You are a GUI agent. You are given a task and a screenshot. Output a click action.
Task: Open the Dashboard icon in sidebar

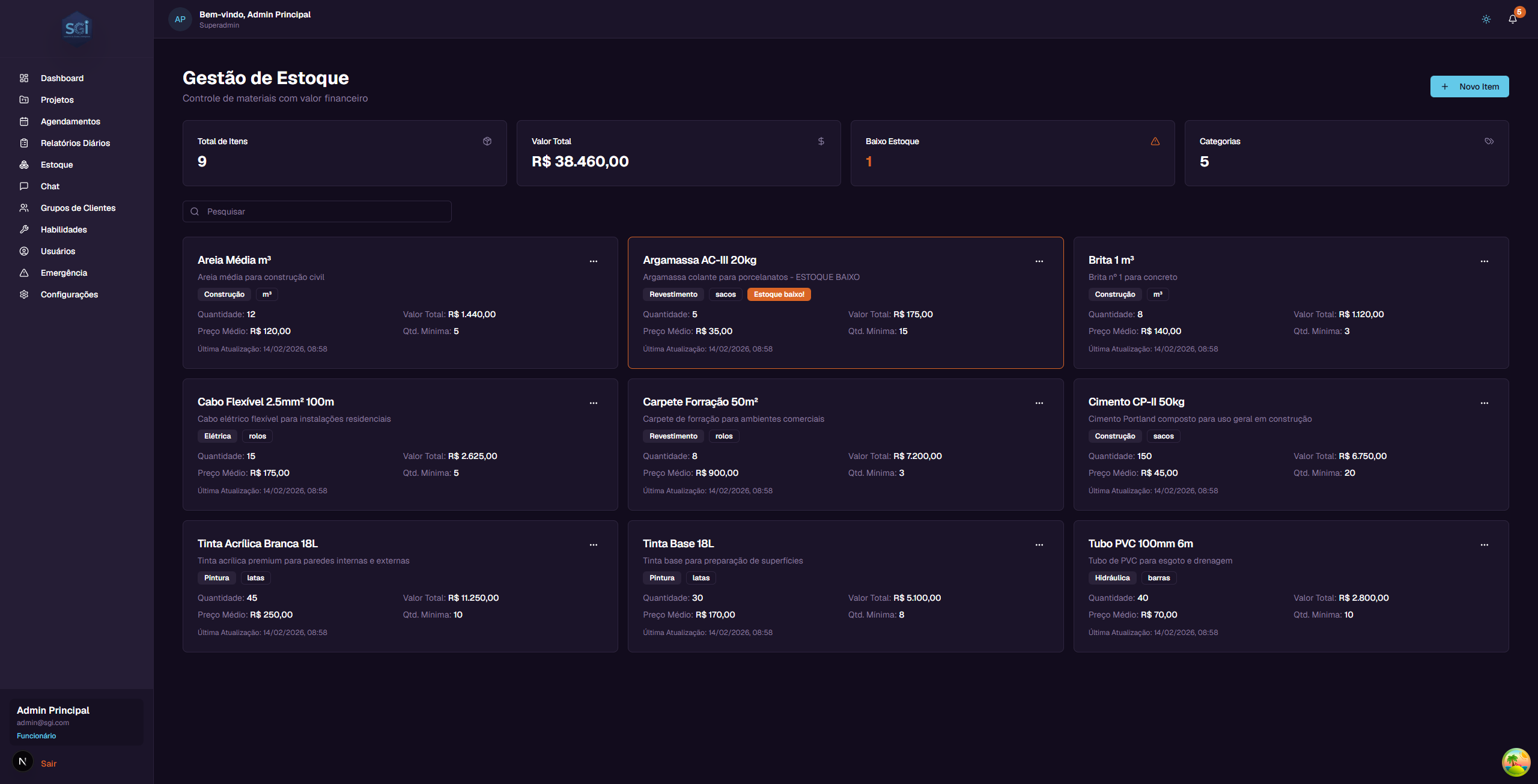pyautogui.click(x=24, y=78)
